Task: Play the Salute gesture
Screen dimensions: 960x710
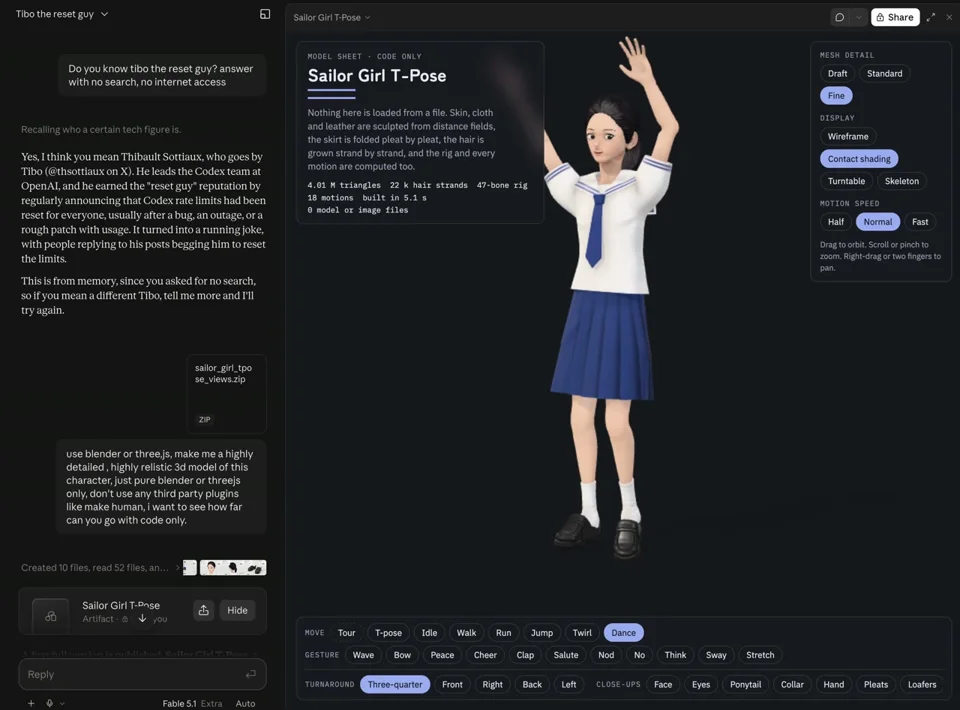Action: (566, 655)
